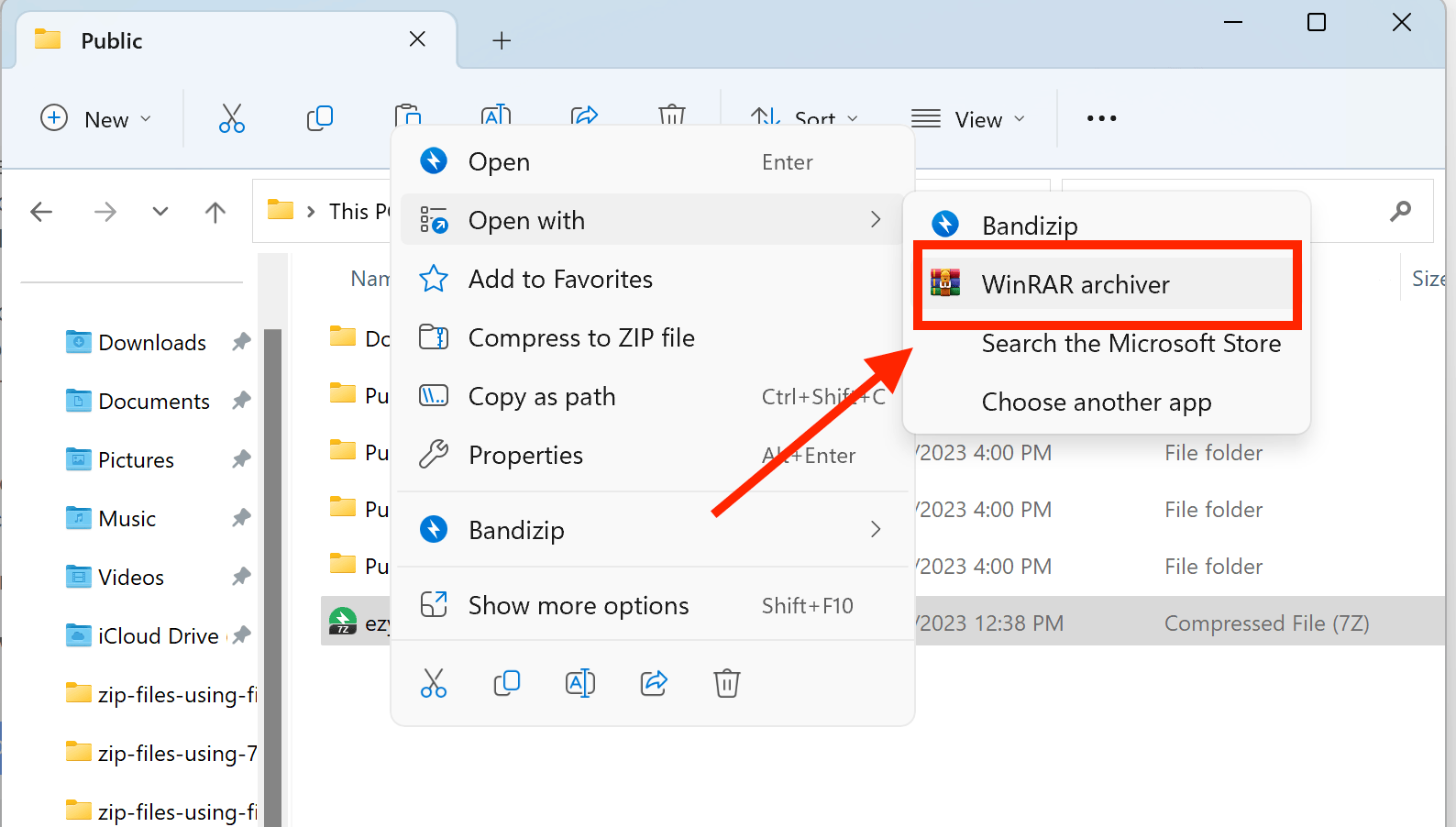Image resolution: width=1456 pixels, height=827 pixels.
Task: Open the See more (three dots) menu
Action: point(1101,118)
